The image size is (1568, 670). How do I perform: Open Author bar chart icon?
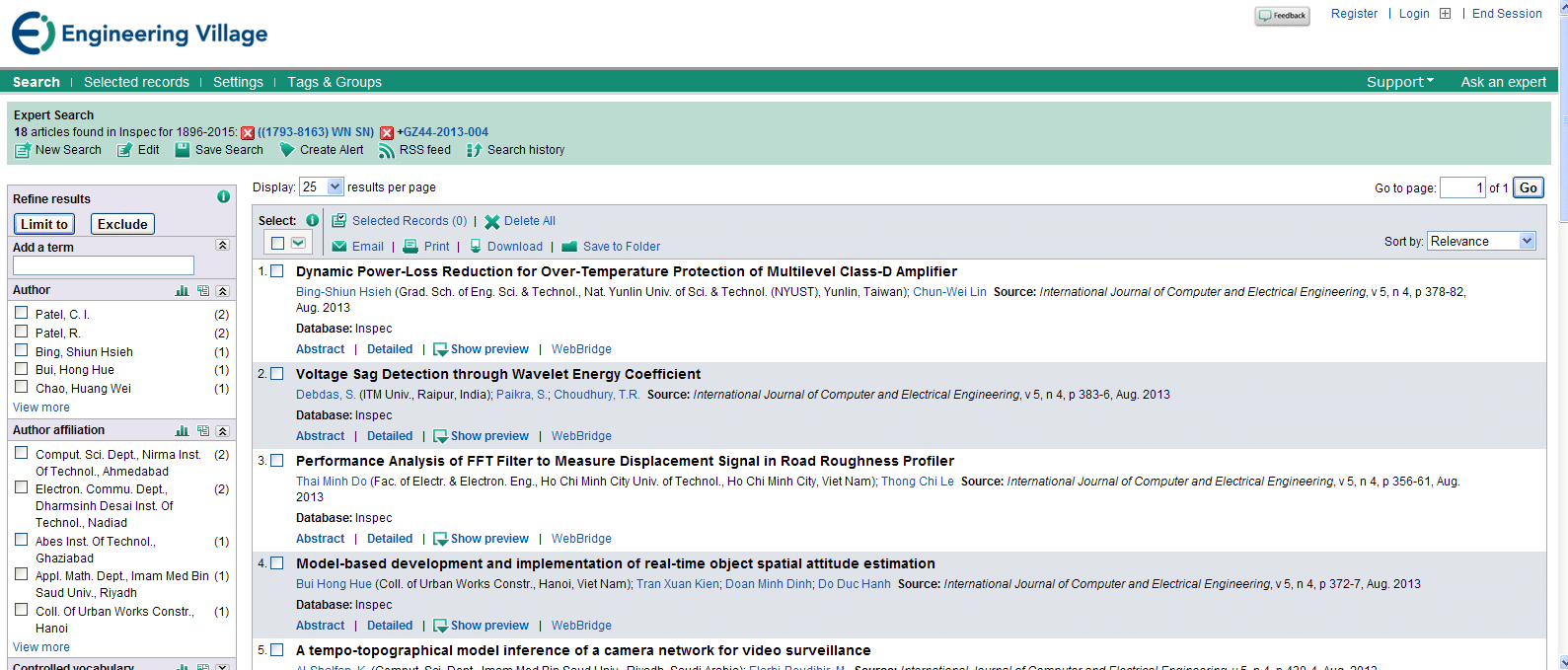coord(182,290)
